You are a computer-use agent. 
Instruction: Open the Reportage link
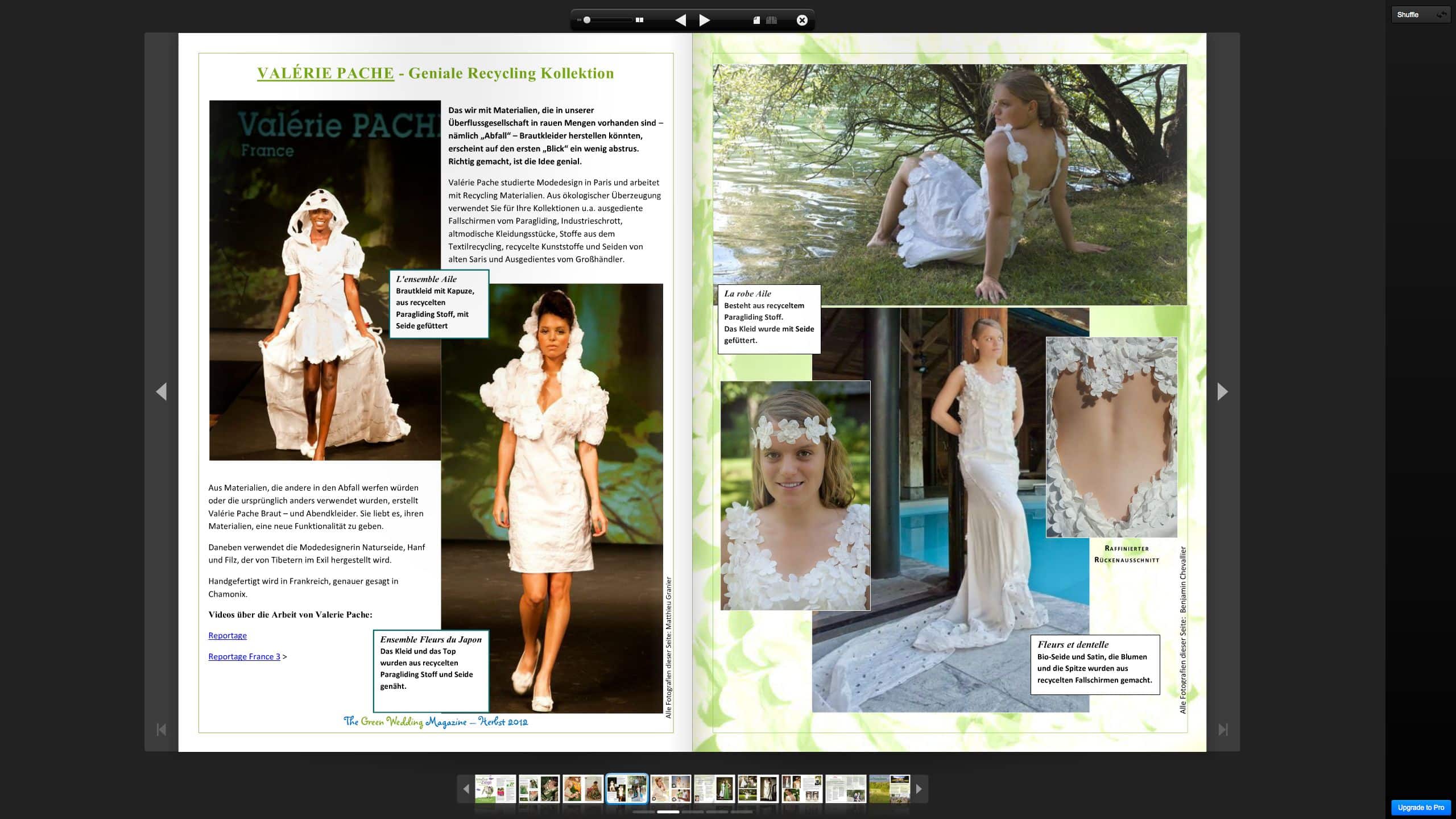(227, 635)
